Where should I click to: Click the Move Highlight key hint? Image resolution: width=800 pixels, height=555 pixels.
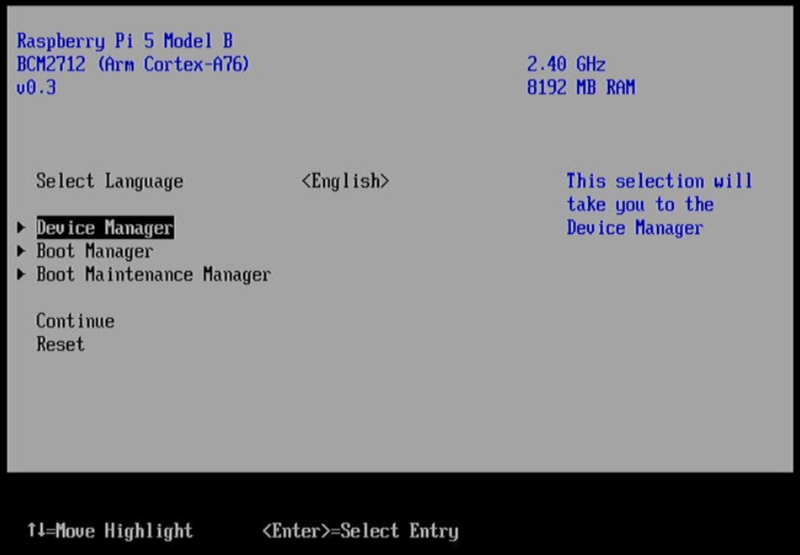click(110, 531)
